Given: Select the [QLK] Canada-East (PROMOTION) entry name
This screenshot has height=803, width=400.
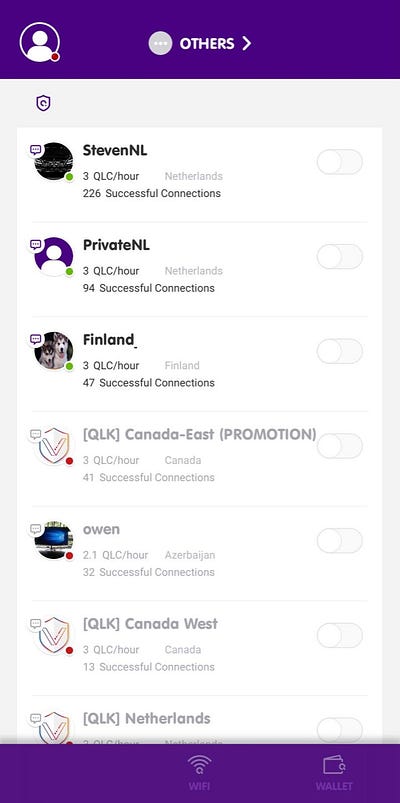Looking at the screenshot, I should pos(200,435).
